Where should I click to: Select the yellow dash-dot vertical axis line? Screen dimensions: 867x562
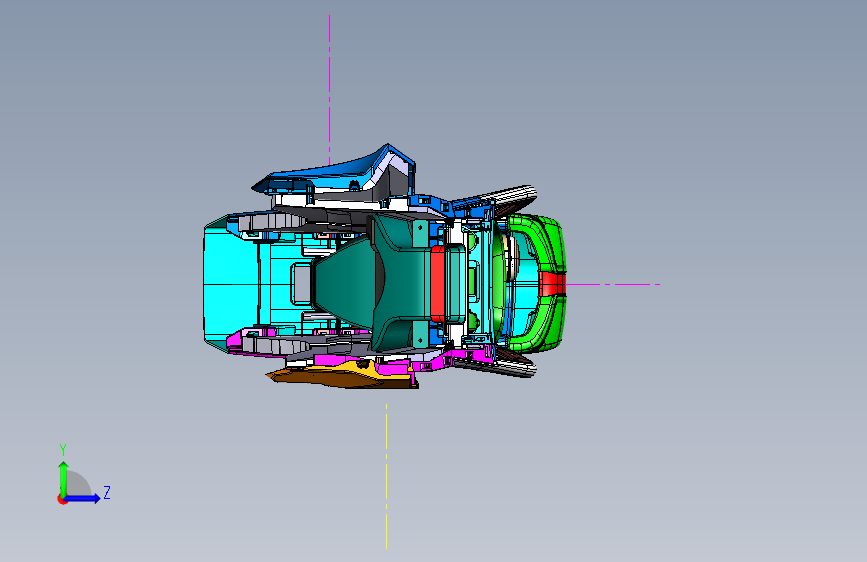386,476
